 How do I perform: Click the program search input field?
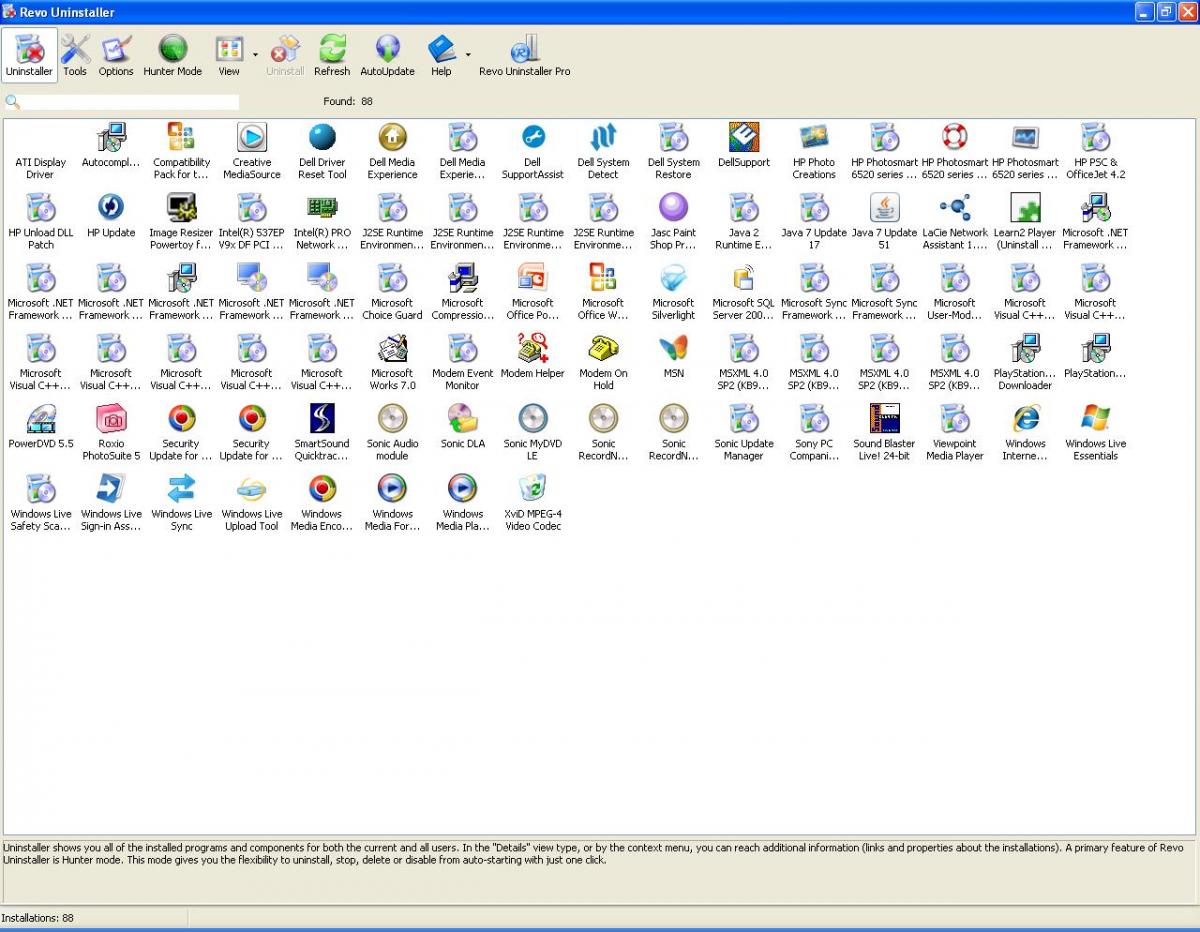point(130,101)
